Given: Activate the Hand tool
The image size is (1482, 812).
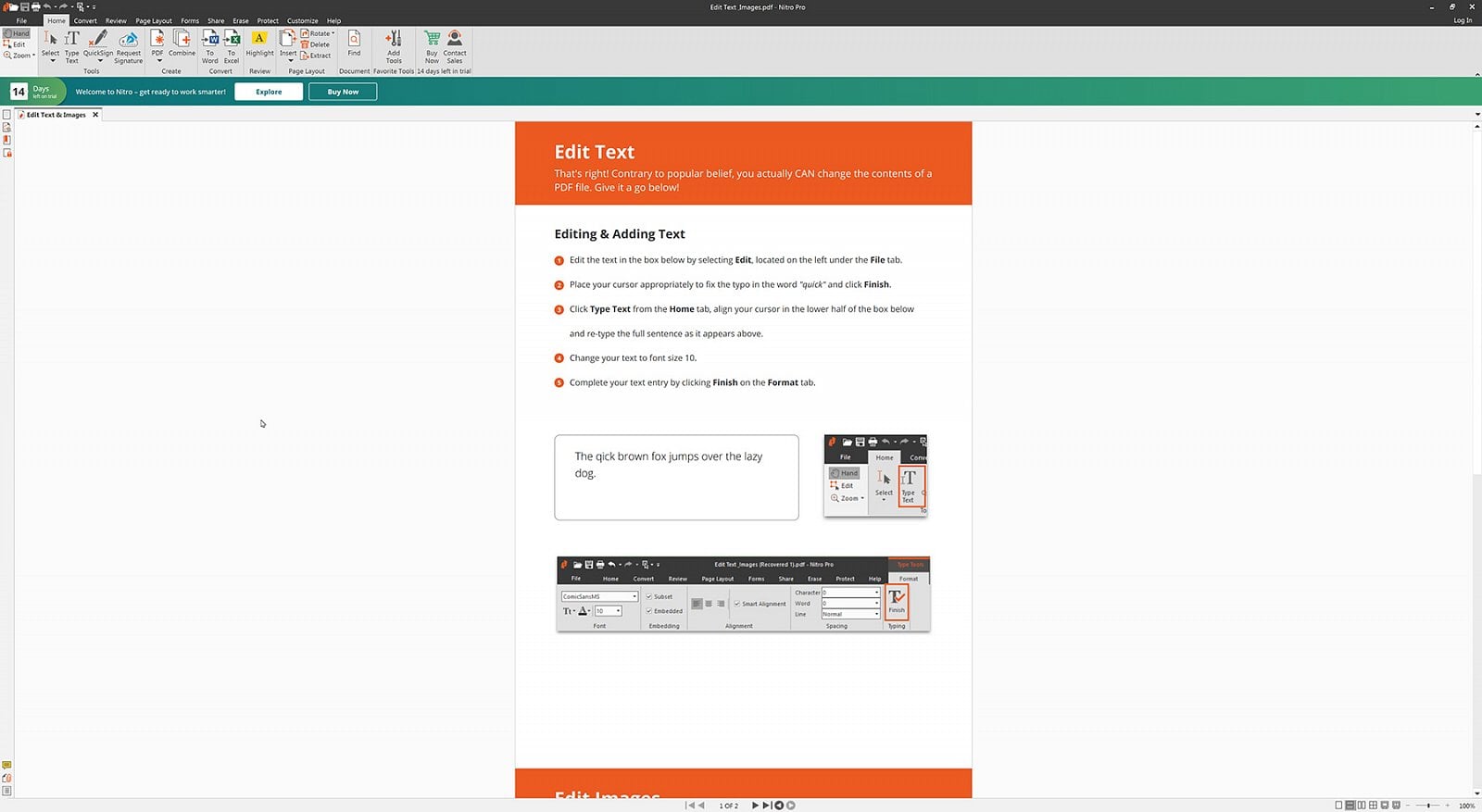Looking at the screenshot, I should click(x=16, y=33).
